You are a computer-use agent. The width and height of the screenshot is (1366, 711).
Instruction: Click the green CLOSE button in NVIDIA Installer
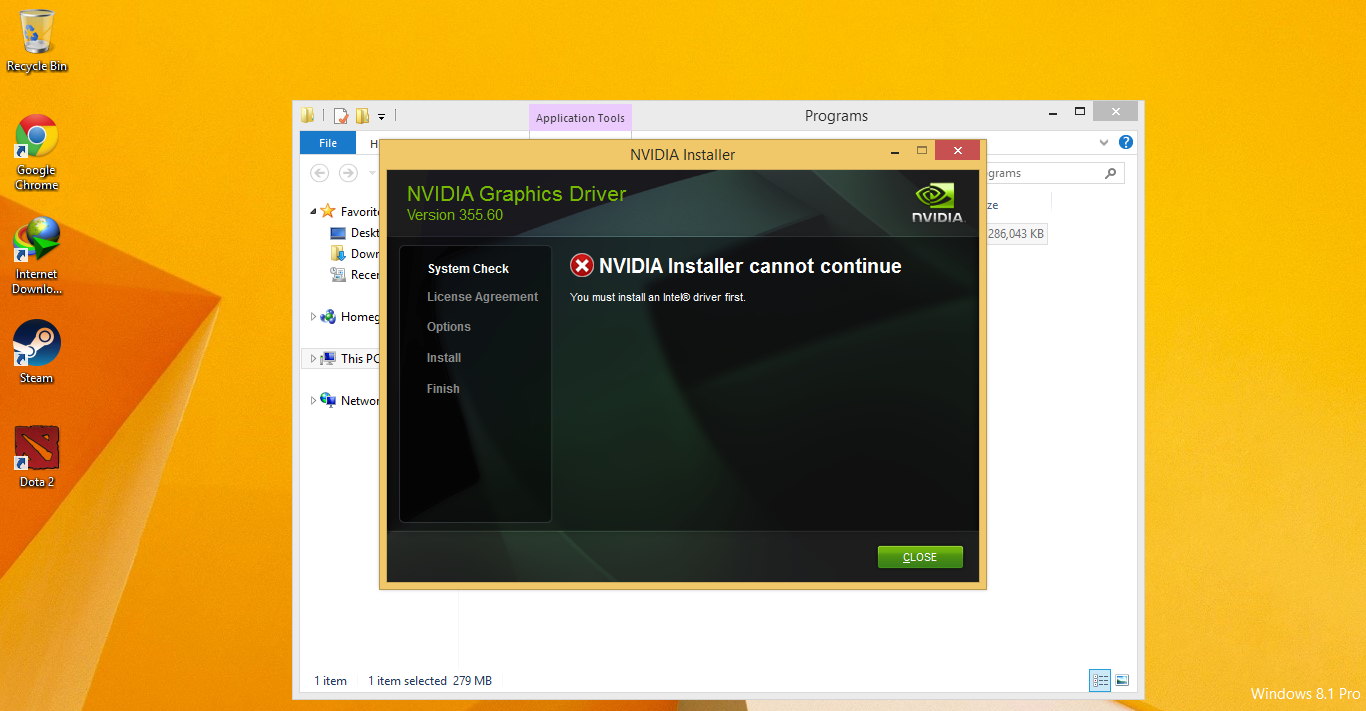[x=920, y=557]
